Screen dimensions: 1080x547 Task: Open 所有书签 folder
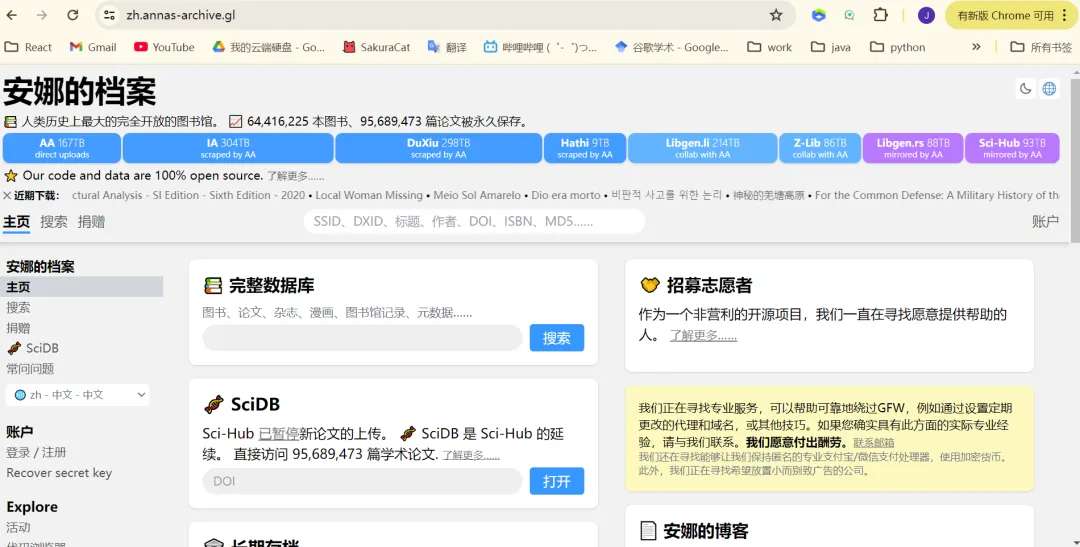click(x=1041, y=47)
